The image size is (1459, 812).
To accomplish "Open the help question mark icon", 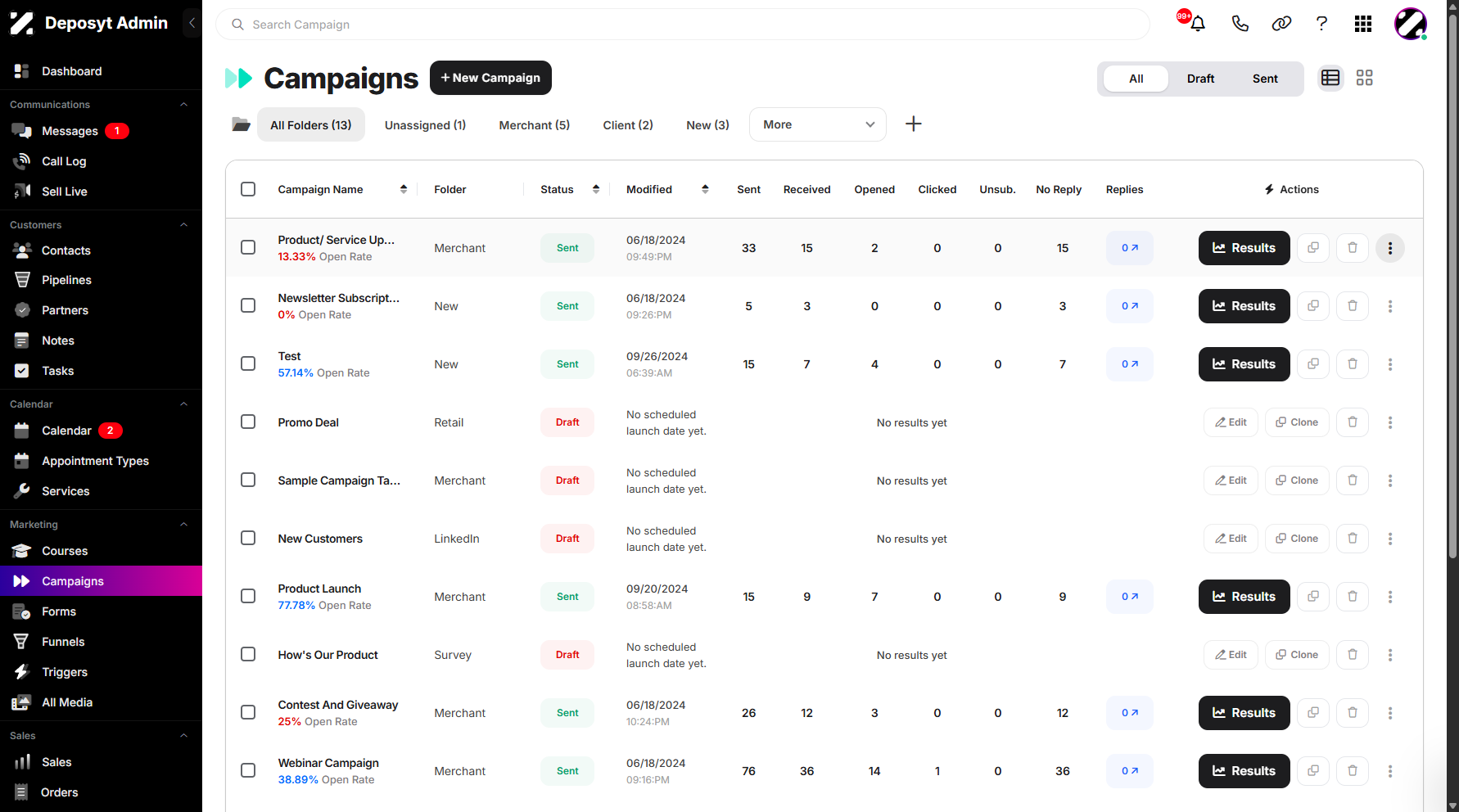I will tap(1321, 24).
